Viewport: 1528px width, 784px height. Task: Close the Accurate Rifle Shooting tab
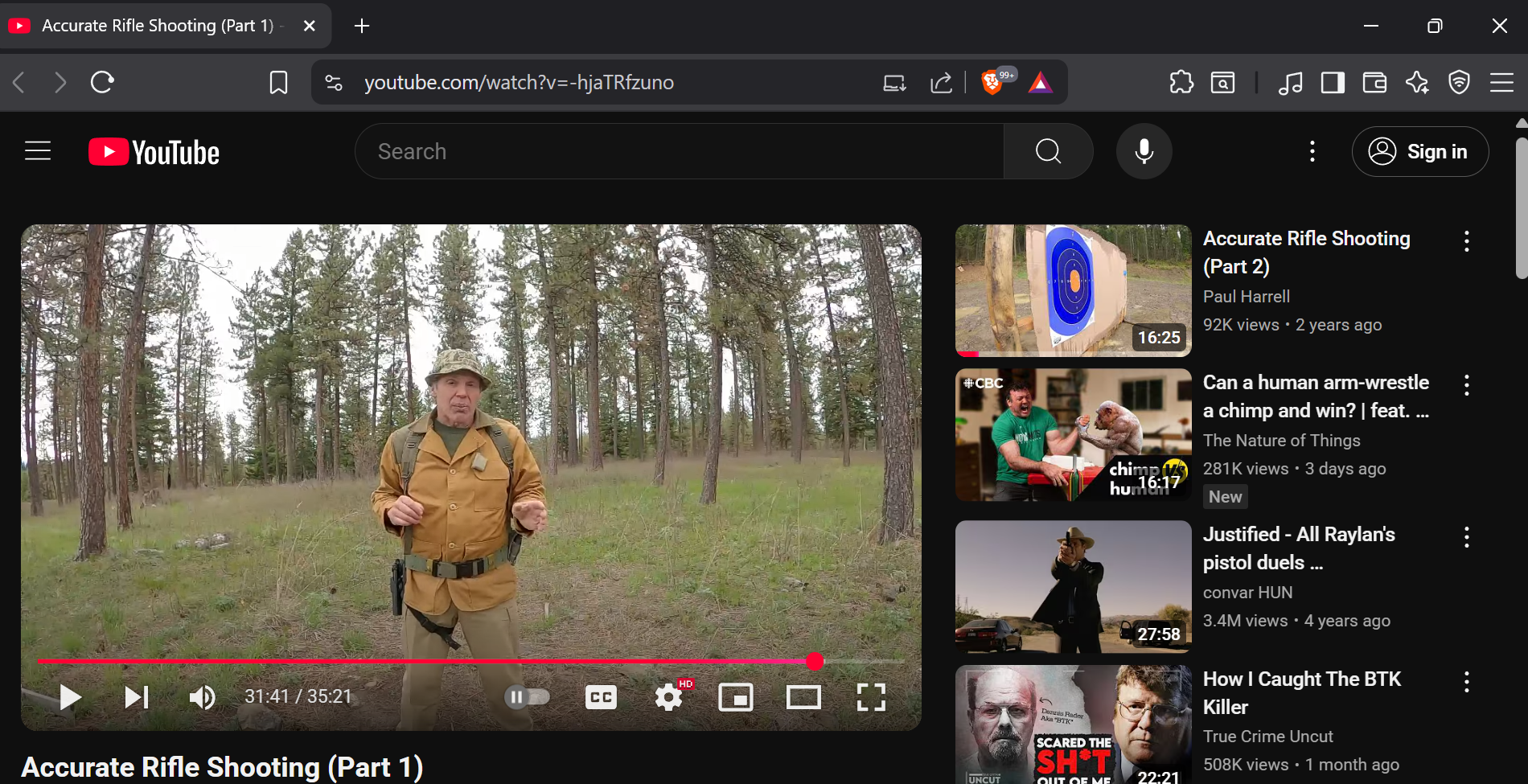[310, 26]
